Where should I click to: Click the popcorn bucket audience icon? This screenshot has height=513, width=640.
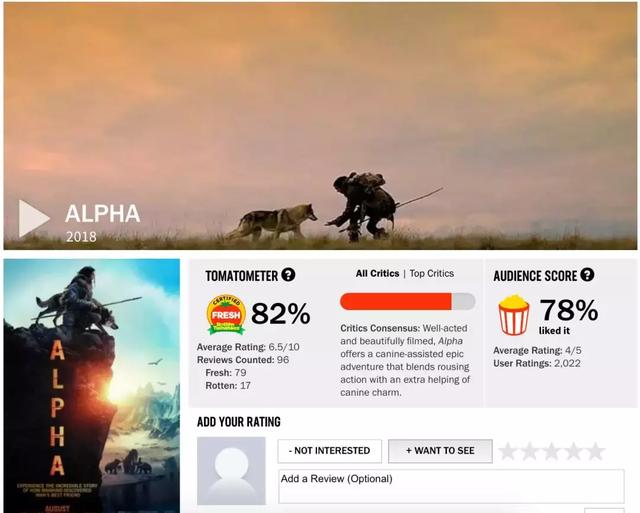pos(513,315)
